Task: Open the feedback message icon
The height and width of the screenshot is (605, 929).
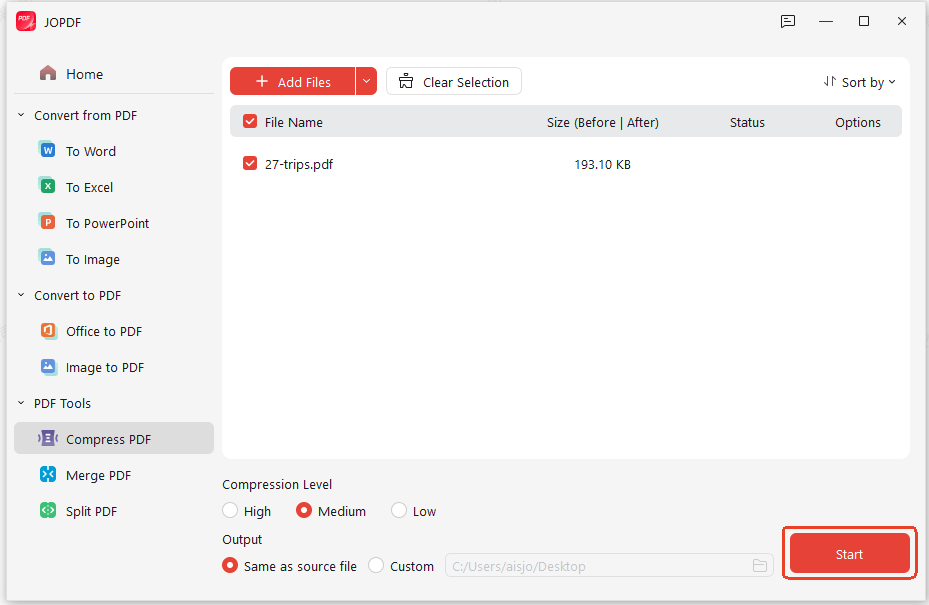Action: [x=787, y=21]
